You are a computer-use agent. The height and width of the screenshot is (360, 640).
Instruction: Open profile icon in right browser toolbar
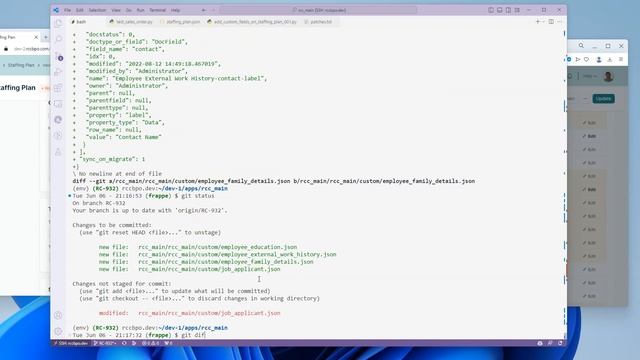[x=599, y=60]
